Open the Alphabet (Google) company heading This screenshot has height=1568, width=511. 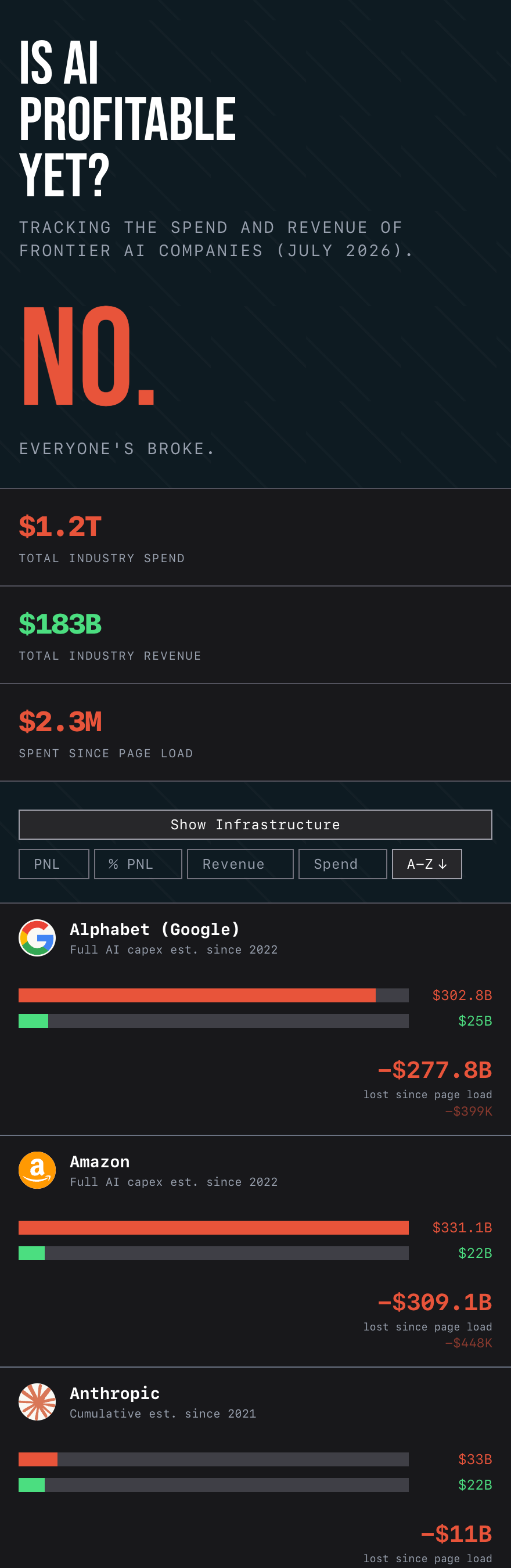(155, 929)
